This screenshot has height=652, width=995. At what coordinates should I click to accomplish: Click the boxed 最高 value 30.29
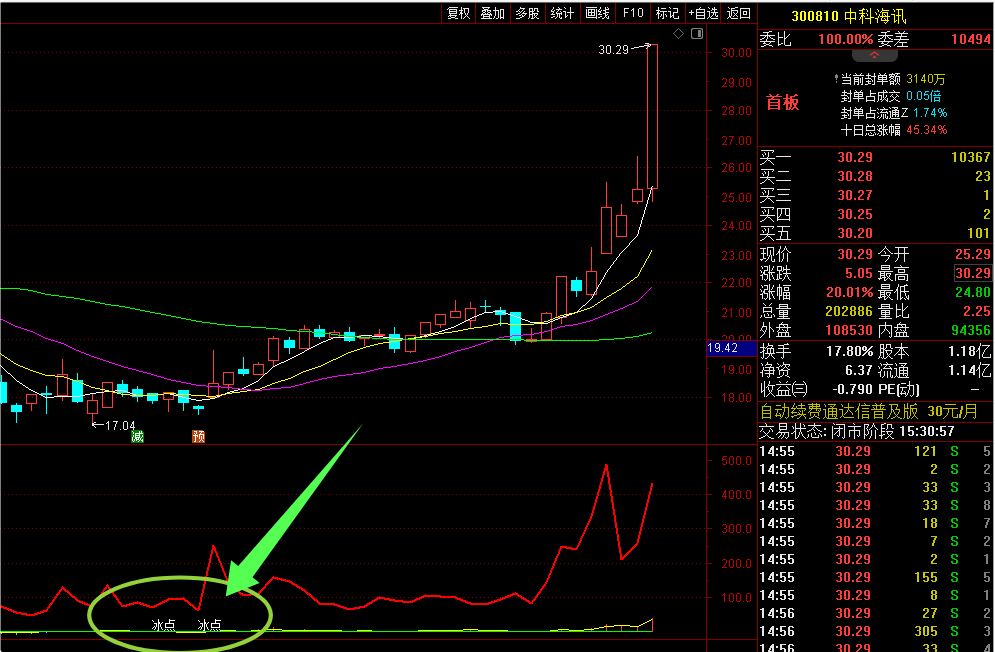(973, 274)
